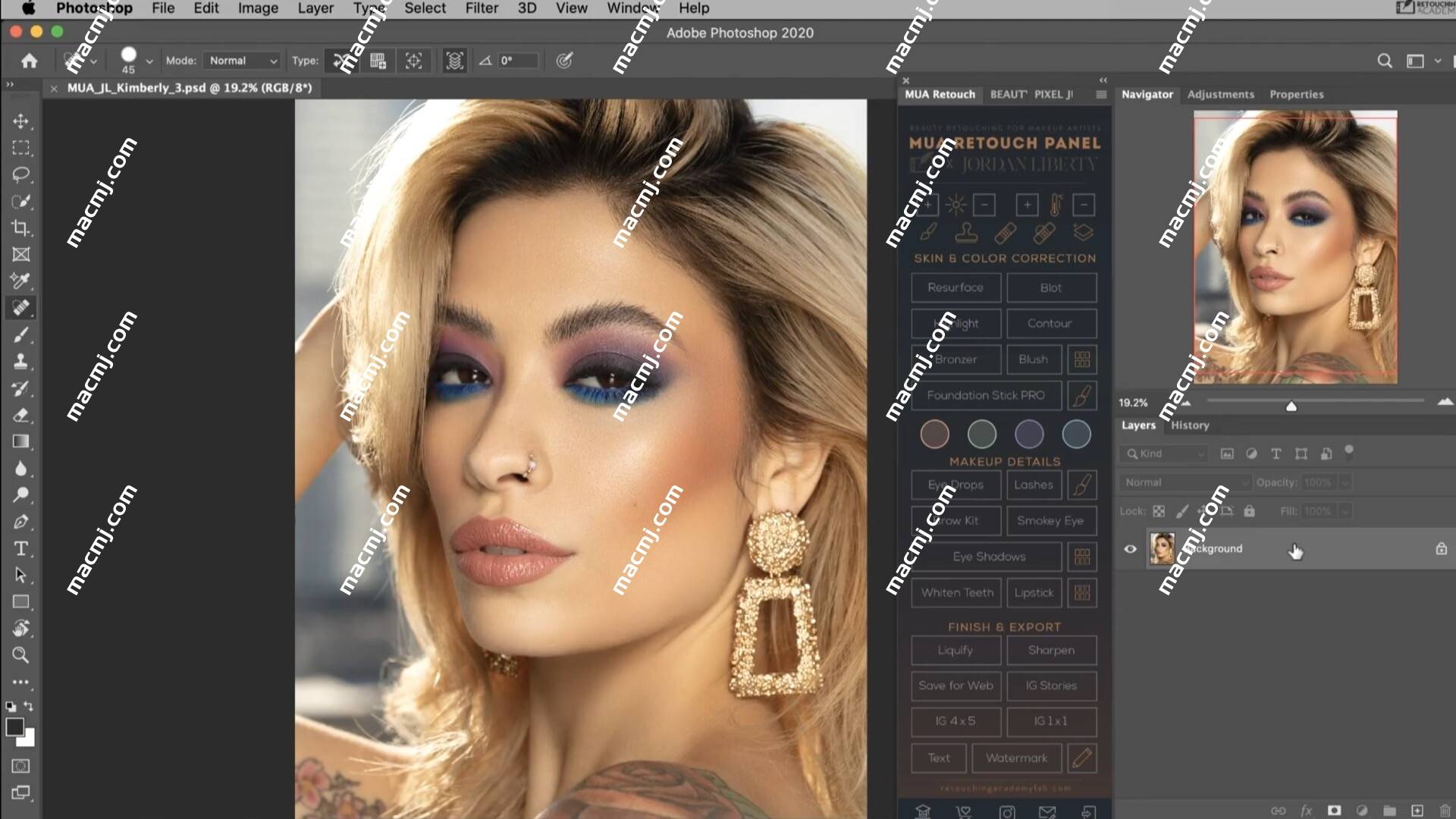Viewport: 1456px width, 819px height.
Task: Select the Healing Brush tool
Action: tap(22, 308)
